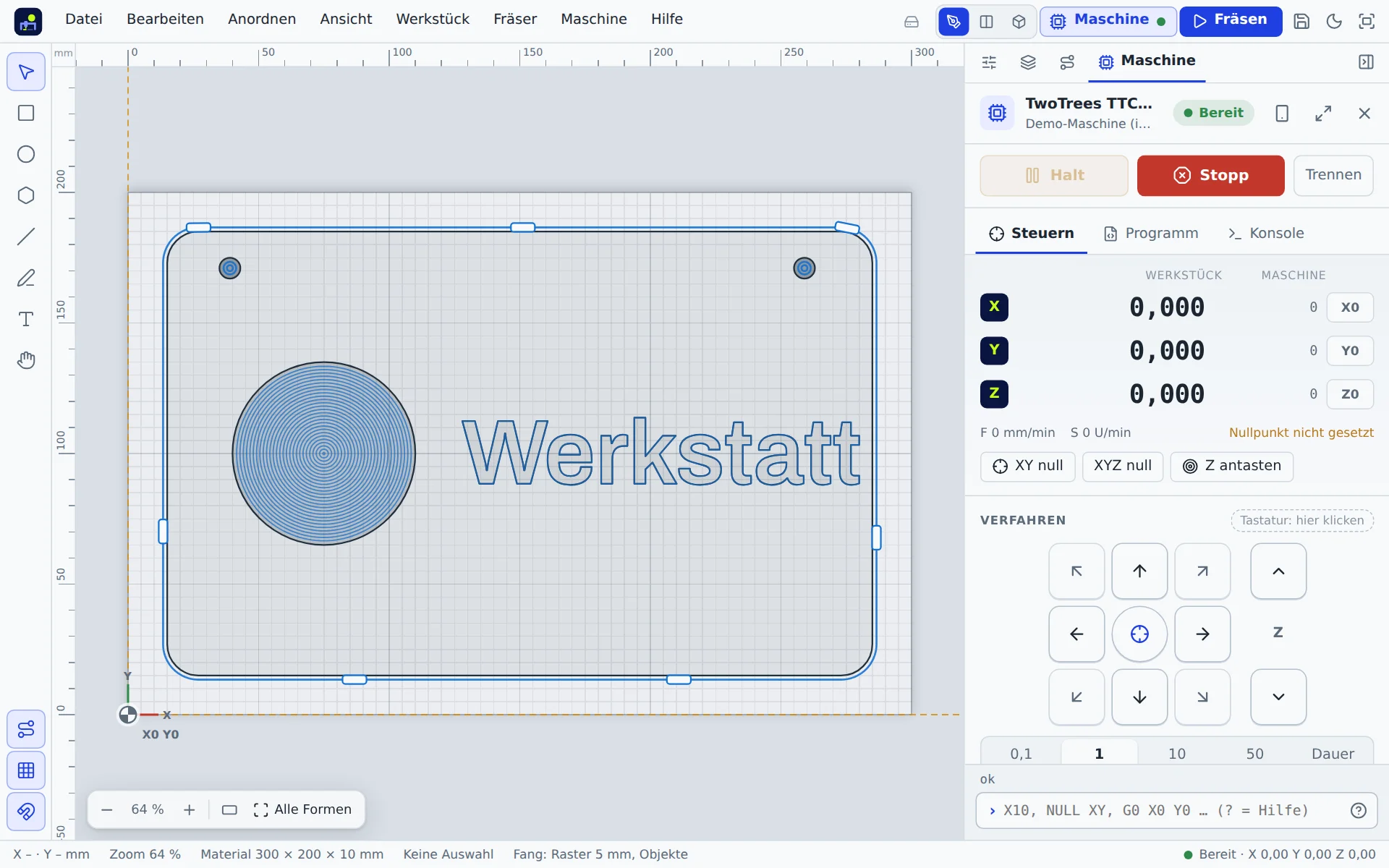Pick the polygon hexagon tool
Image resolution: width=1389 pixels, height=868 pixels.
pyautogui.click(x=26, y=195)
